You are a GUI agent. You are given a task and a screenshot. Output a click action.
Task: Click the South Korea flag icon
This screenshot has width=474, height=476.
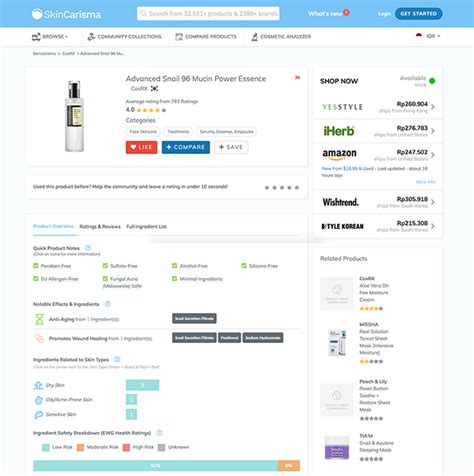pos(154,89)
